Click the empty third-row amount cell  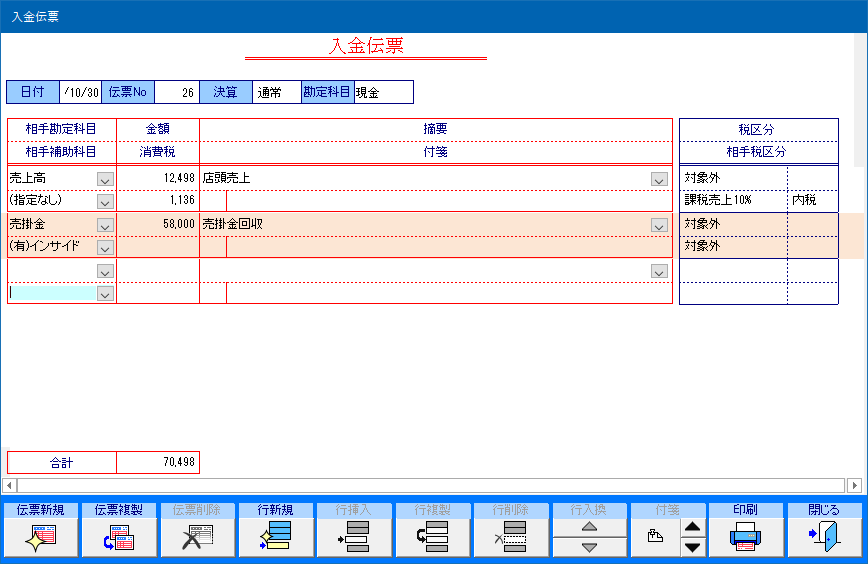(158, 271)
